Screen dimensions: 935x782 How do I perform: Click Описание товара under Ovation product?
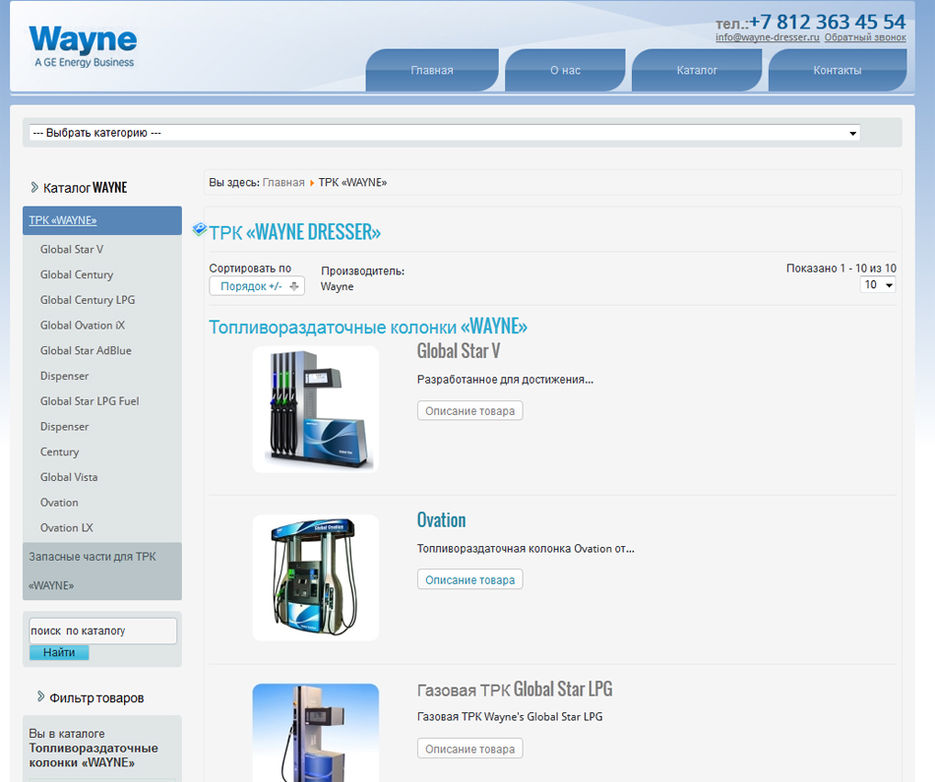pyautogui.click(x=470, y=580)
